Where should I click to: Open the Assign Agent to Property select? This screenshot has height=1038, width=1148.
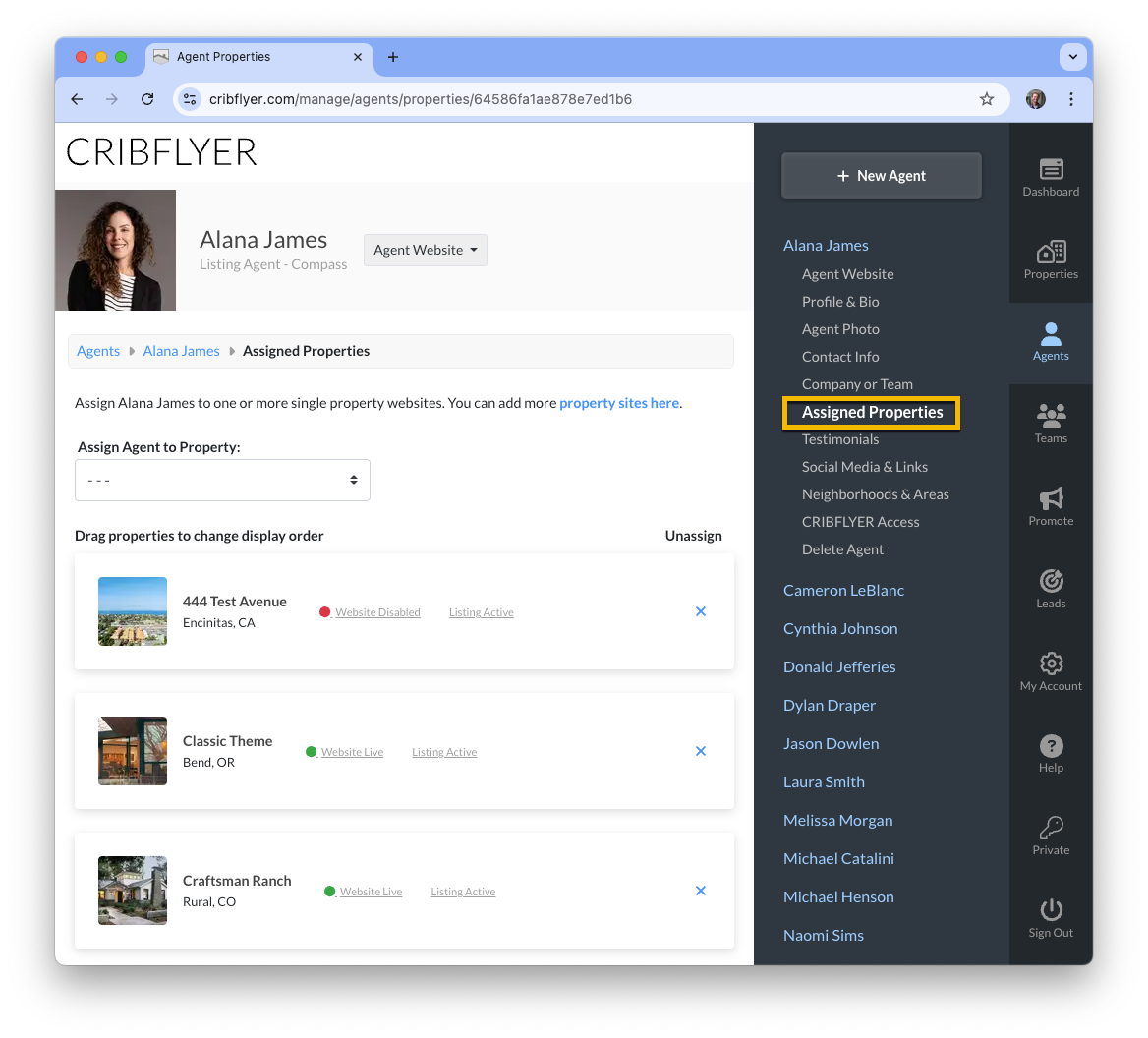222,481
